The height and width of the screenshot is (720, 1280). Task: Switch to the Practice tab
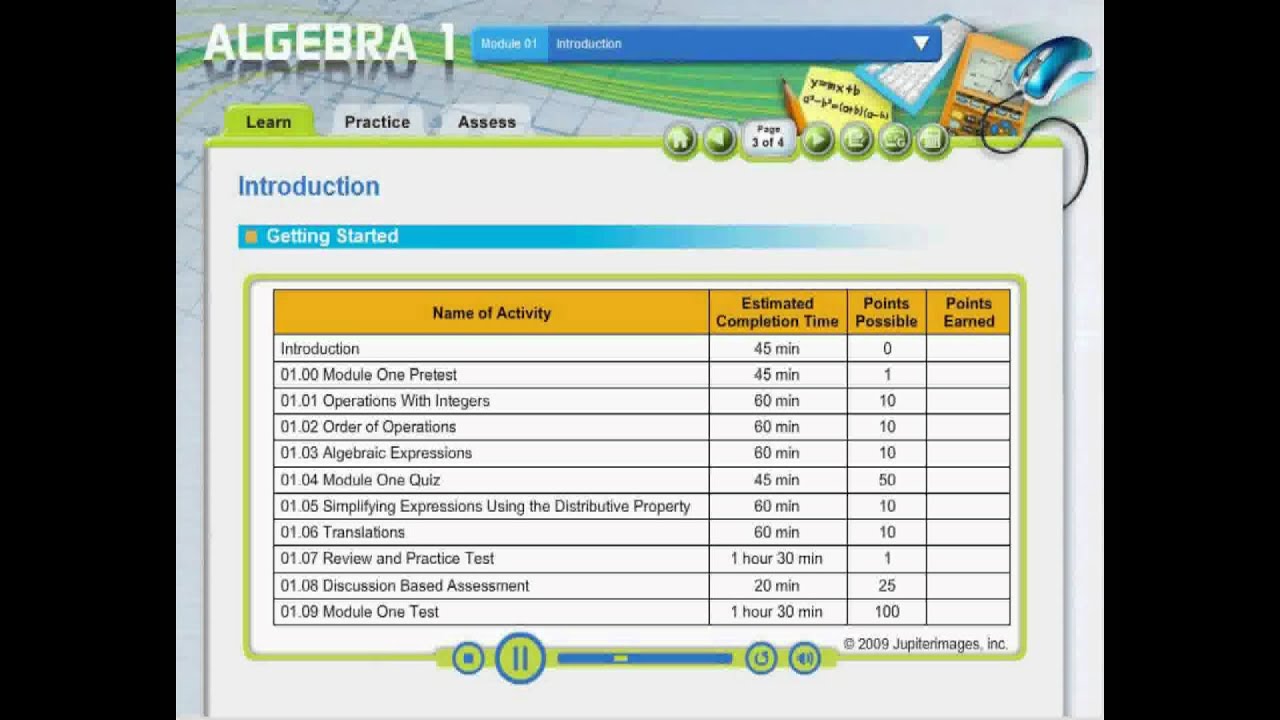377,122
